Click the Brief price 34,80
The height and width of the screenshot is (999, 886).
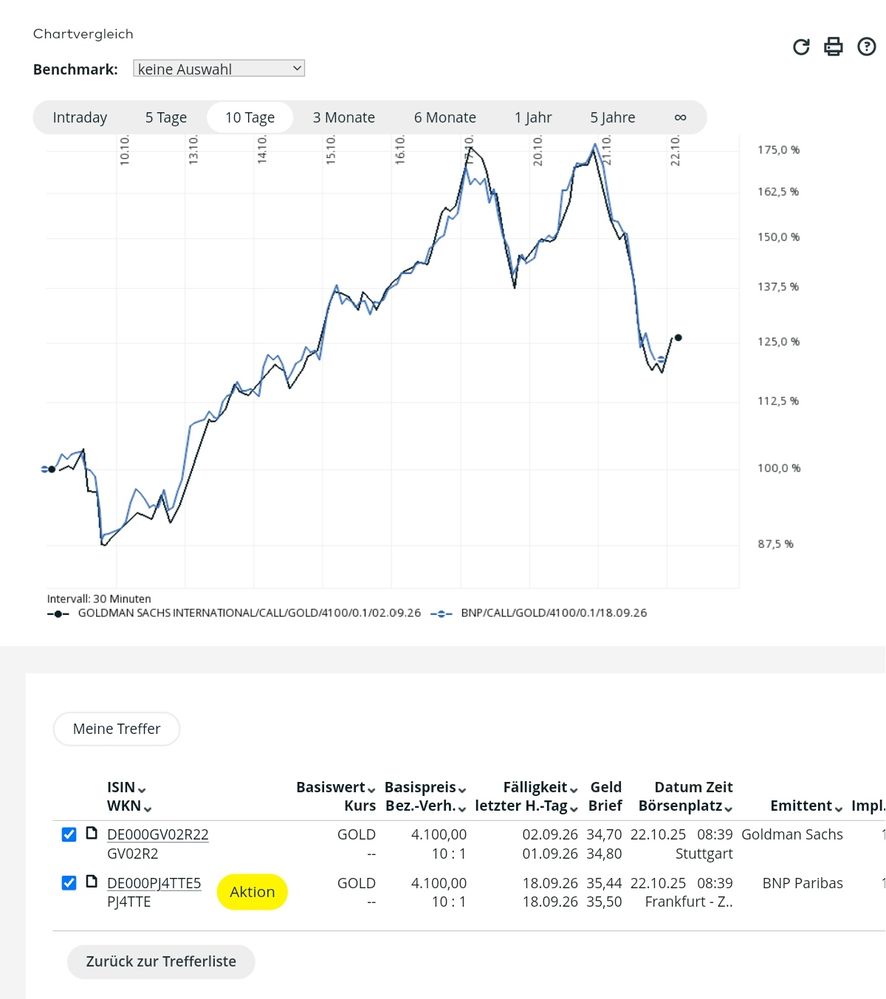pyautogui.click(x=604, y=854)
